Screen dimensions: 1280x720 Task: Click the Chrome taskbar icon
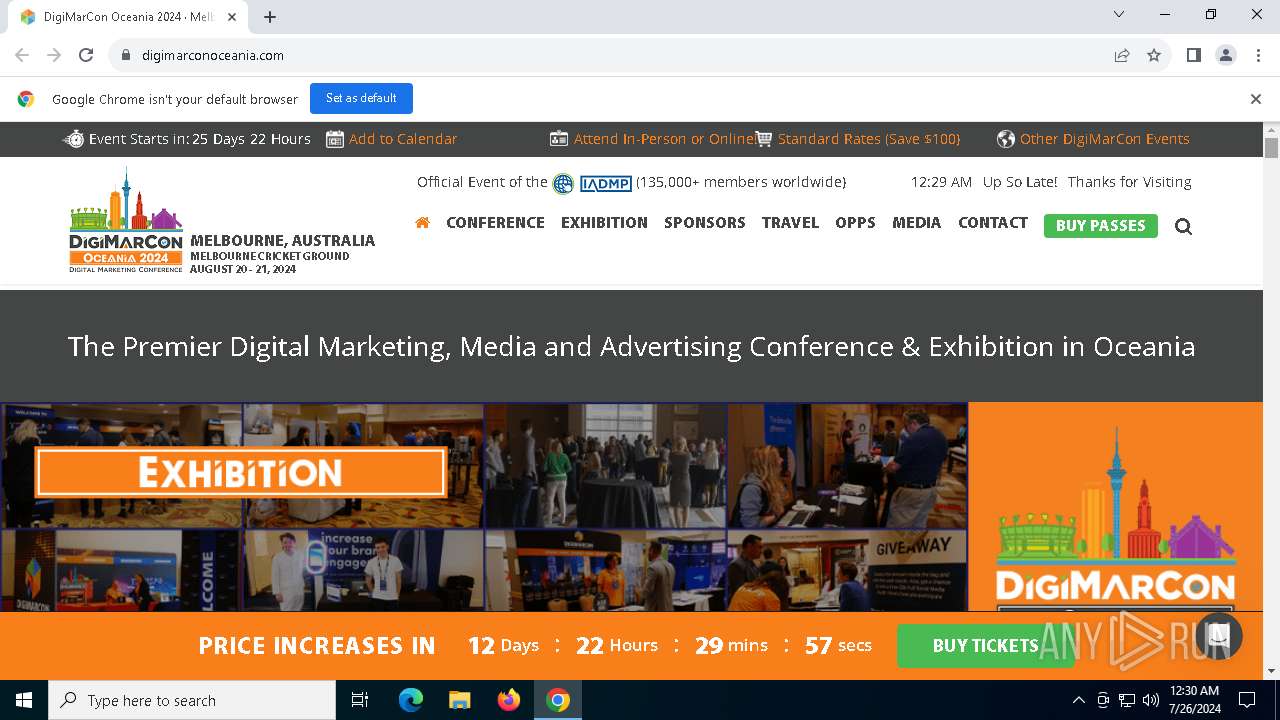[x=558, y=700]
